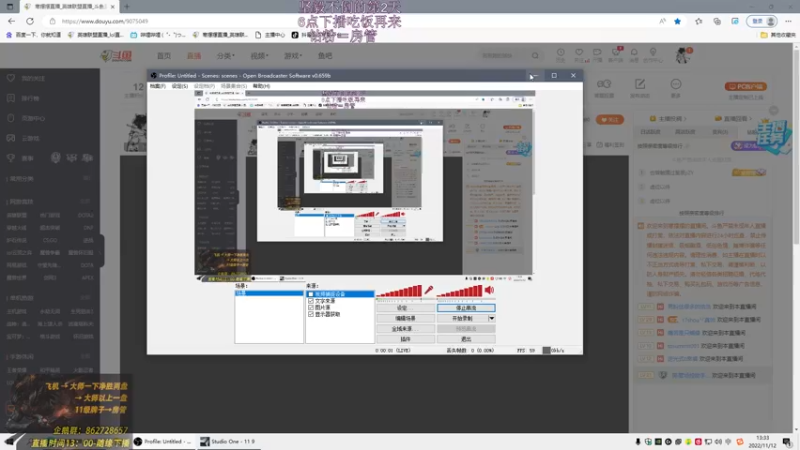
Task: Click the 设定 button in OBS
Action: click(x=405, y=308)
